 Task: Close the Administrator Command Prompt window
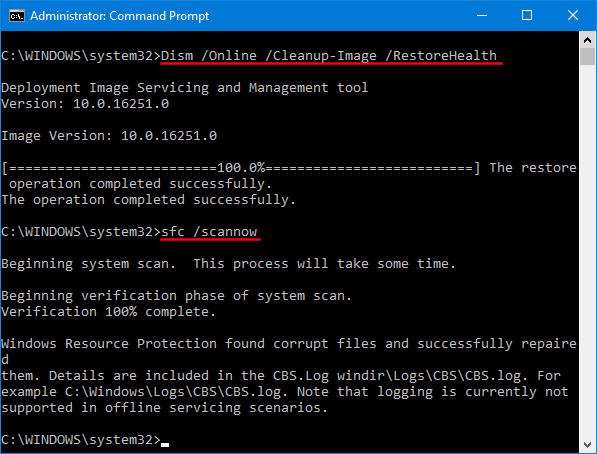click(573, 16)
